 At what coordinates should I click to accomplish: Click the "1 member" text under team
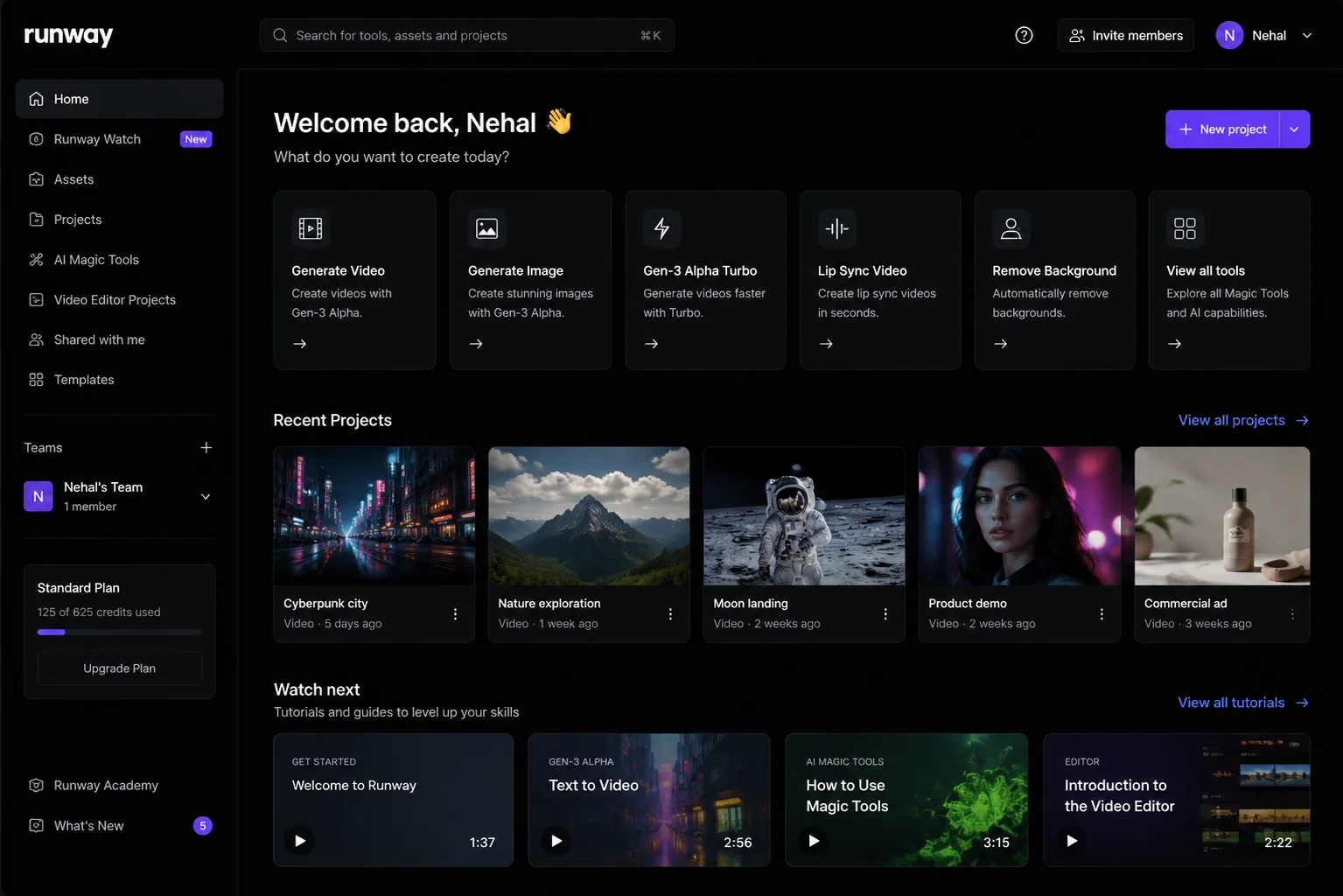(x=90, y=507)
